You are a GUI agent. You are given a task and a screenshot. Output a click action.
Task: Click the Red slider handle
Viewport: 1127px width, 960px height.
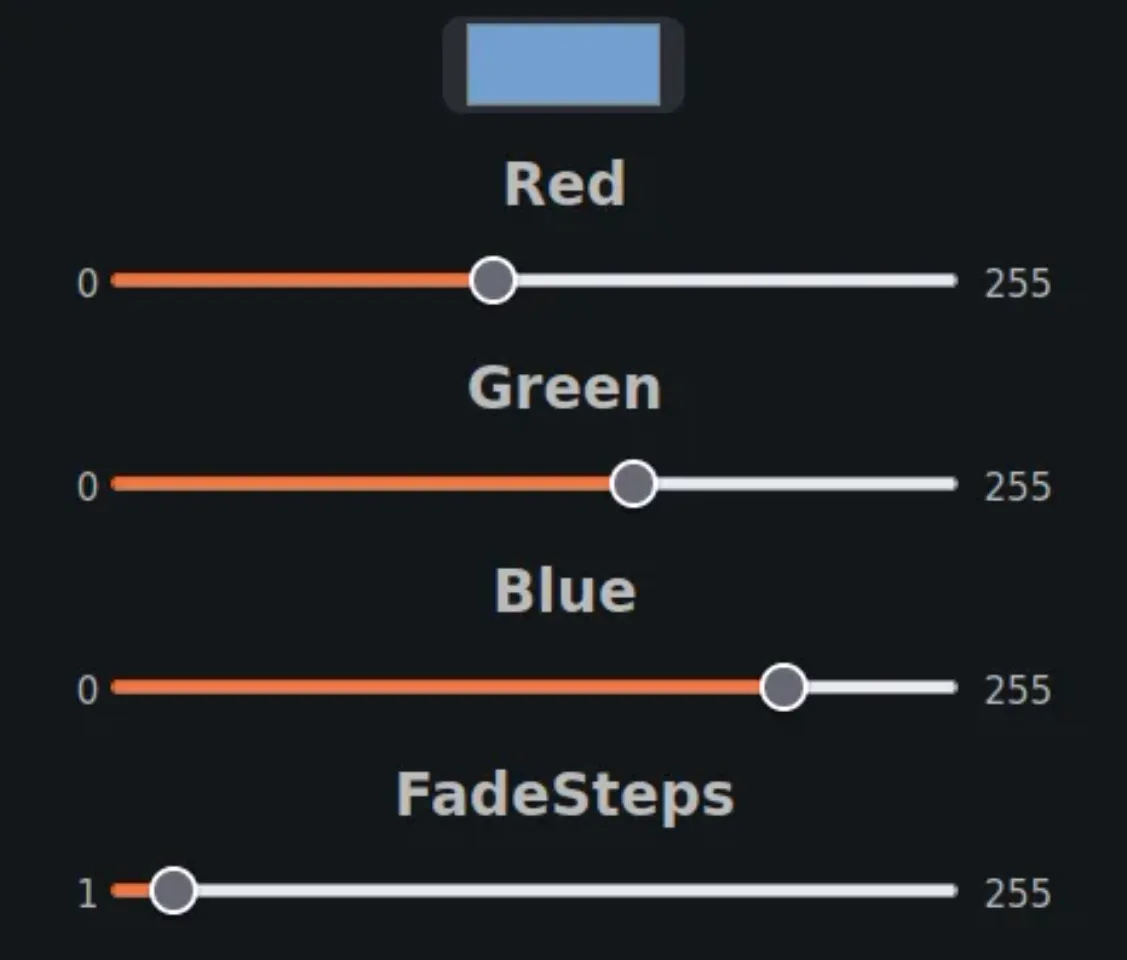[x=493, y=281]
